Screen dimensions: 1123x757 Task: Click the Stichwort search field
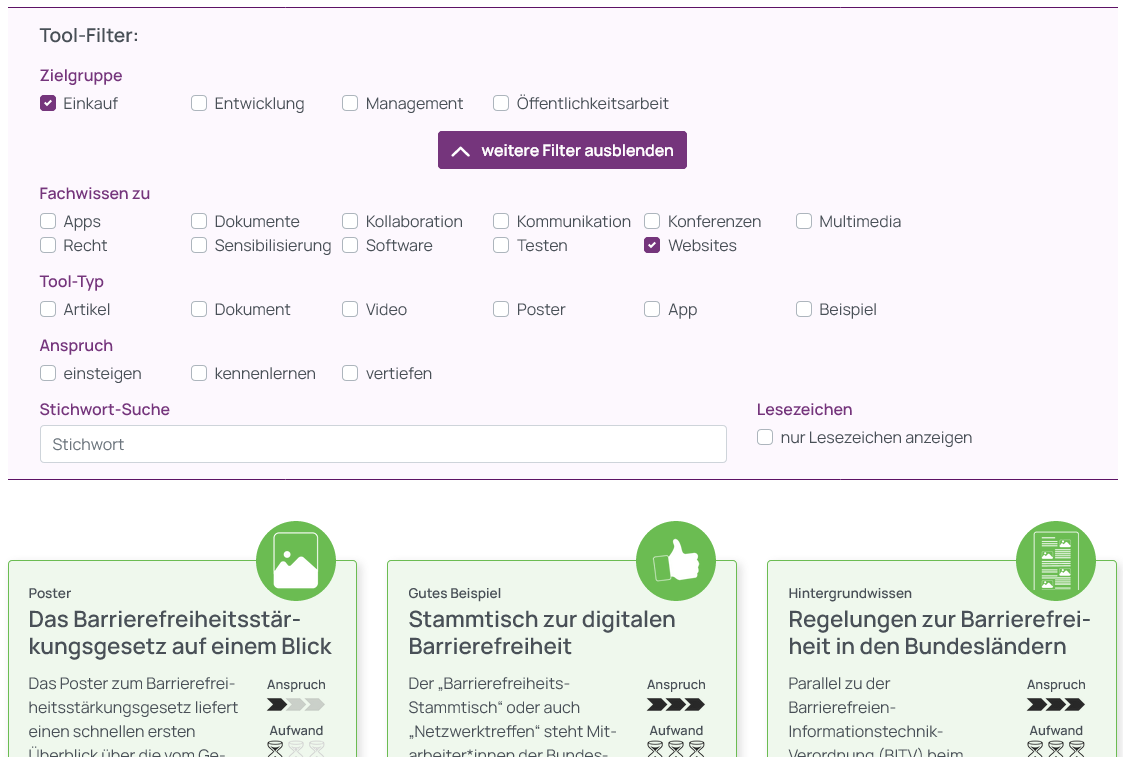[383, 444]
